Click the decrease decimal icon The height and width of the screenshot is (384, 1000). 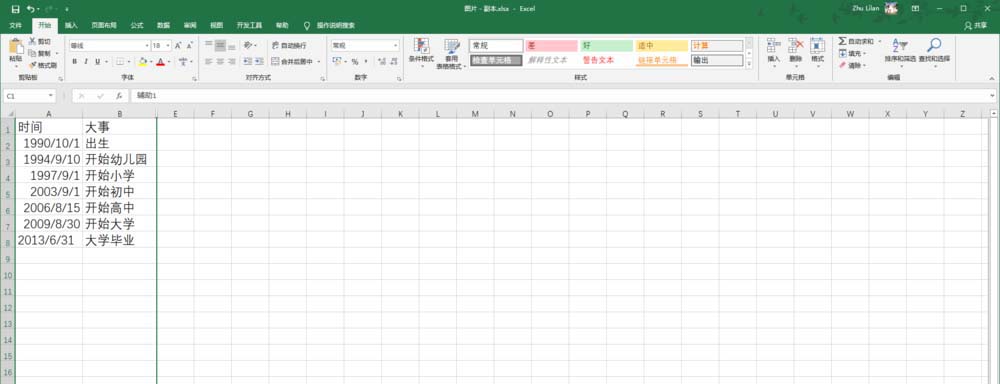(394, 62)
